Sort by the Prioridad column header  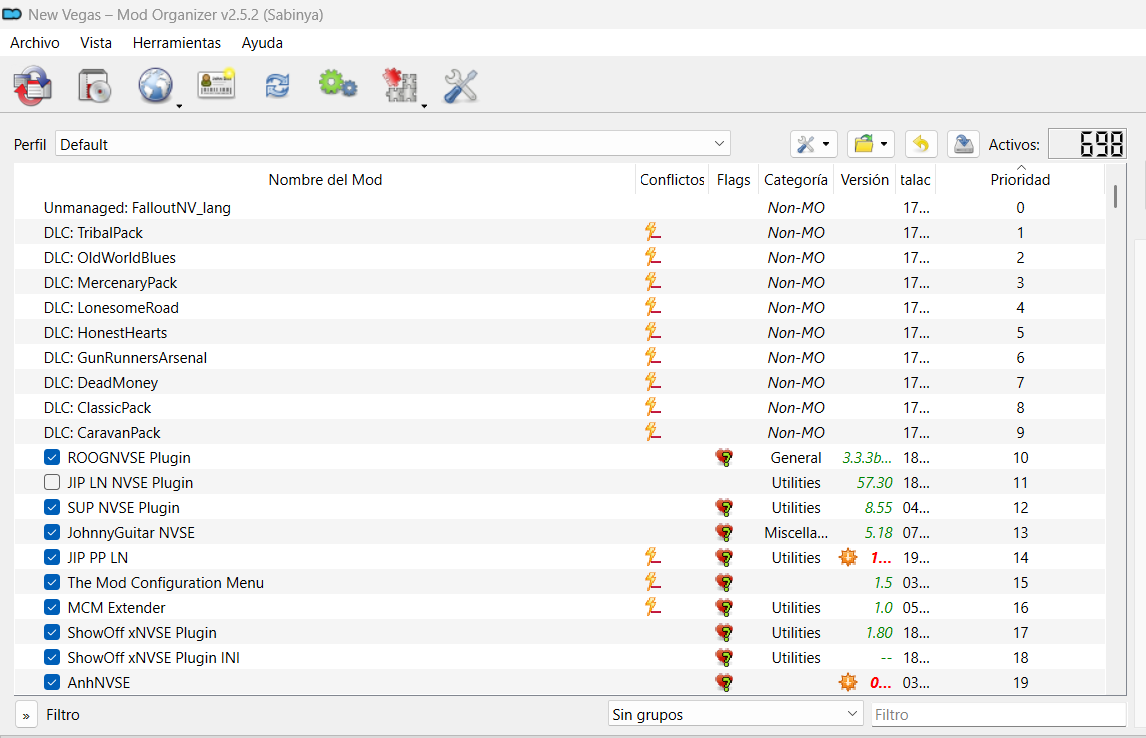click(1019, 180)
